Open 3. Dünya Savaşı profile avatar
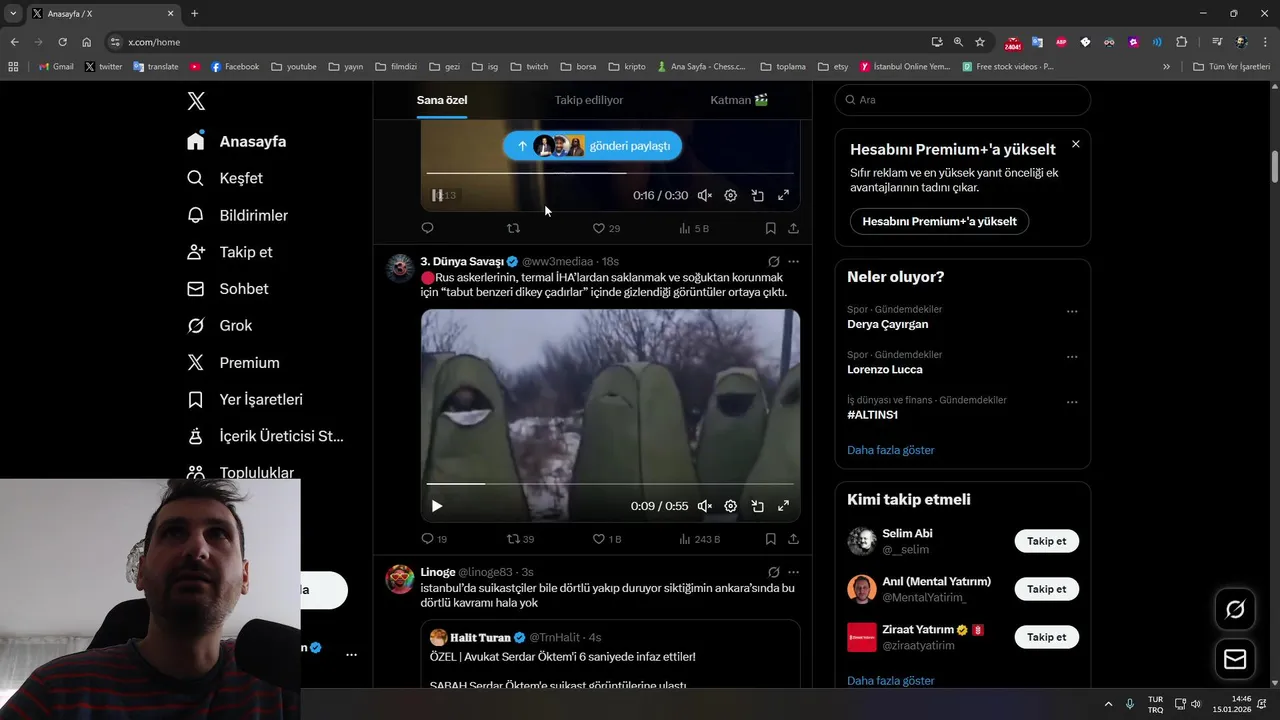The height and width of the screenshot is (720, 1280). [400, 268]
